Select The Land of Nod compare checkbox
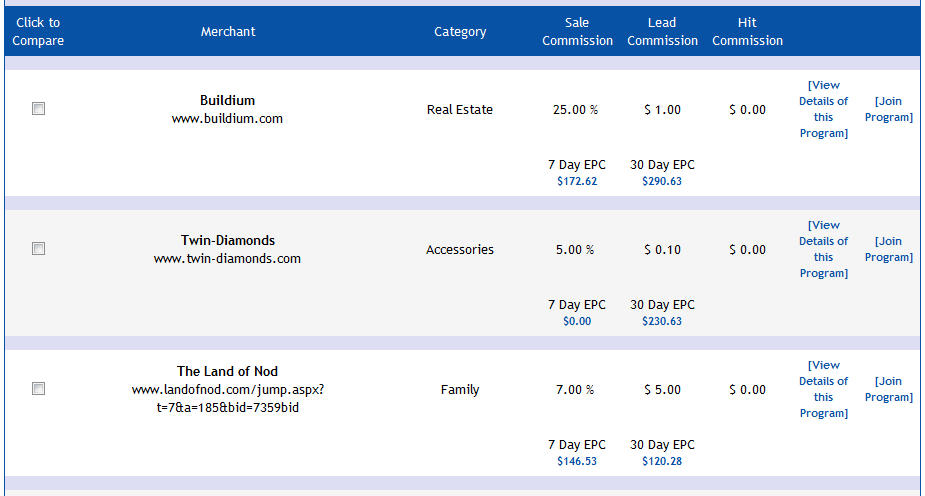Viewport: 925px width, 496px height. [x=38, y=389]
